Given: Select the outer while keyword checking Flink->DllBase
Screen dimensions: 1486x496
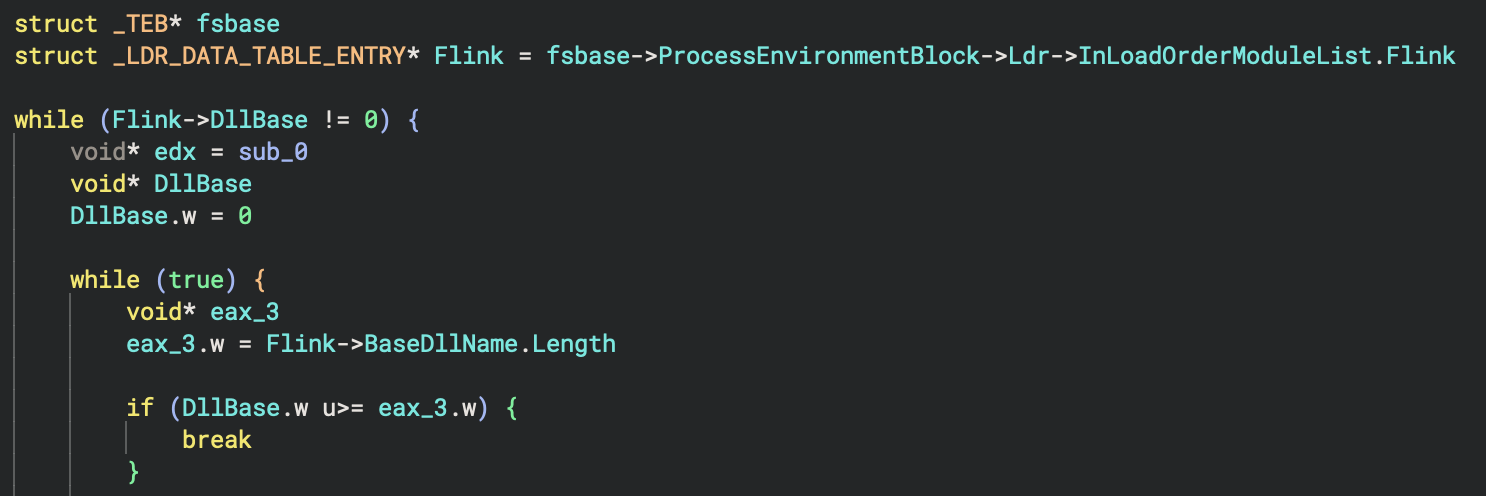Looking at the screenshot, I should (48, 120).
